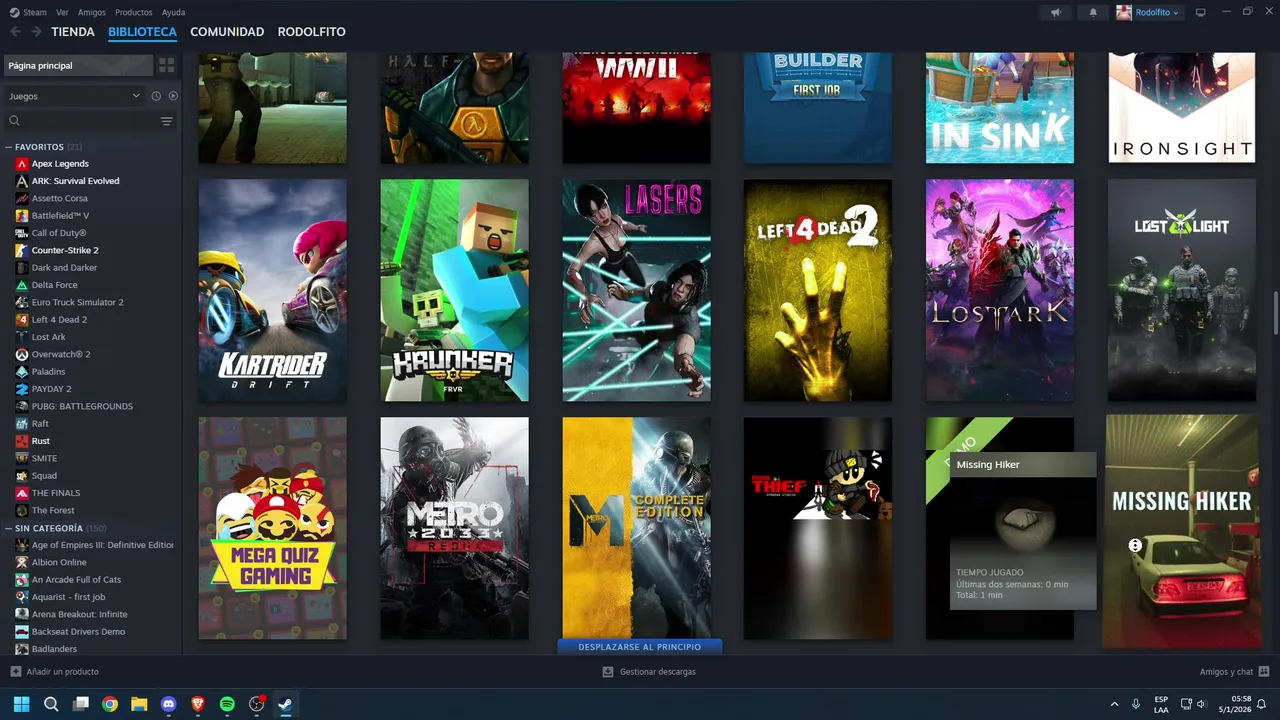Open Brave browser from the taskbar
This screenshot has width=1280, height=720.
(x=197, y=704)
